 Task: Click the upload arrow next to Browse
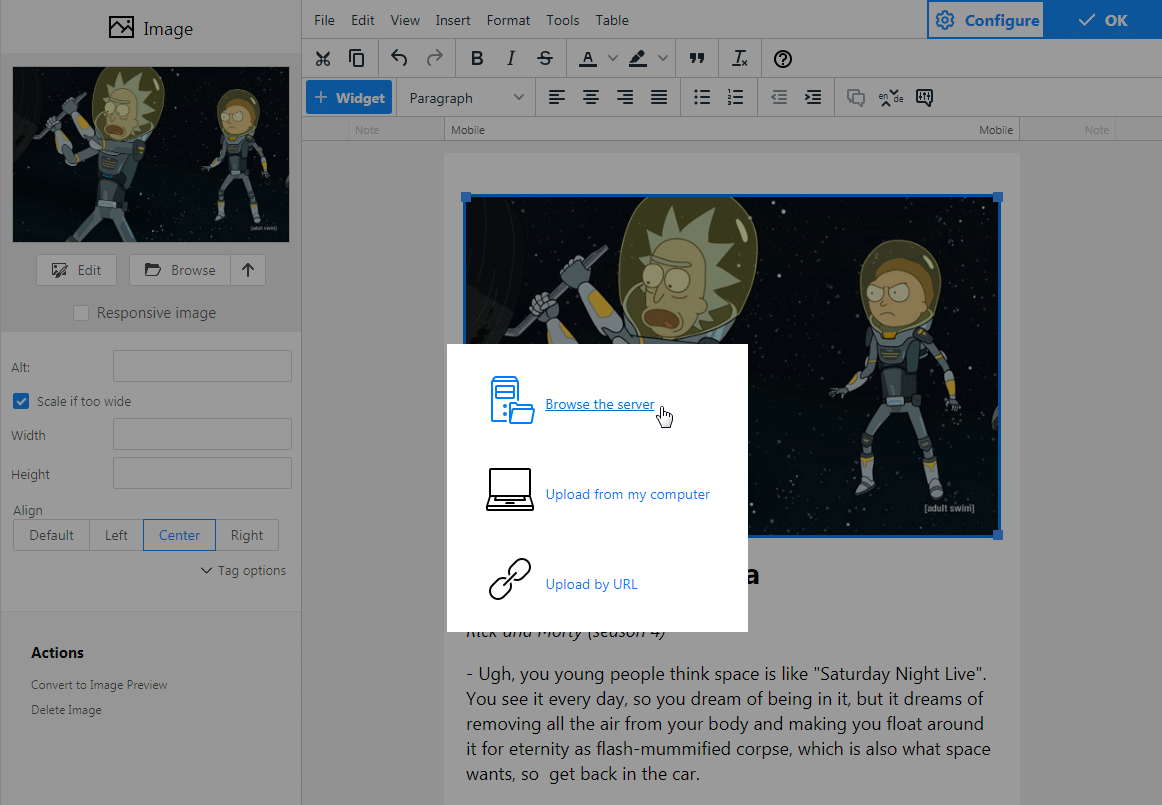click(x=248, y=270)
